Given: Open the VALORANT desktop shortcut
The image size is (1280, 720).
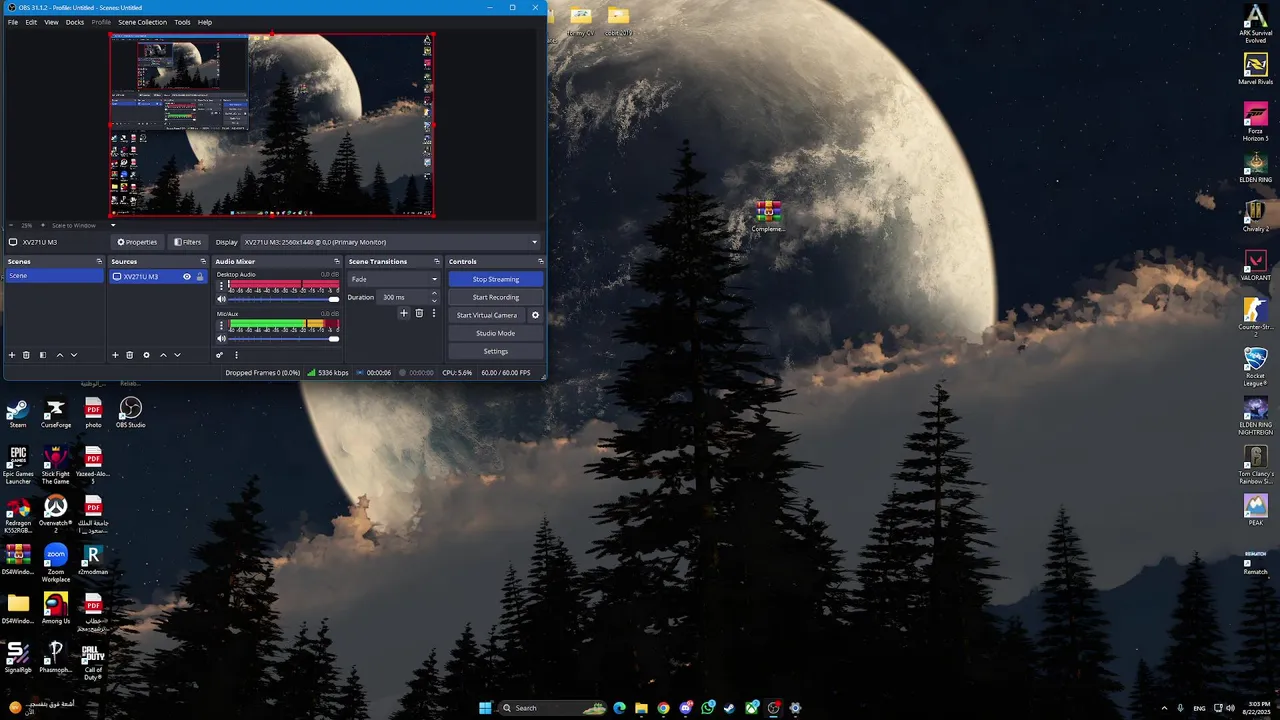Looking at the screenshot, I should coord(1256,265).
